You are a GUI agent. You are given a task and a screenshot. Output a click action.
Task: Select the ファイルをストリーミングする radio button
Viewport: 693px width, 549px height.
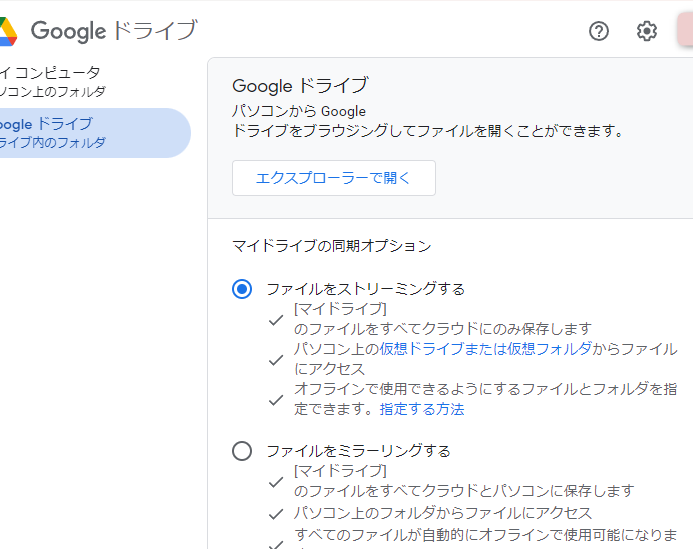(x=242, y=289)
